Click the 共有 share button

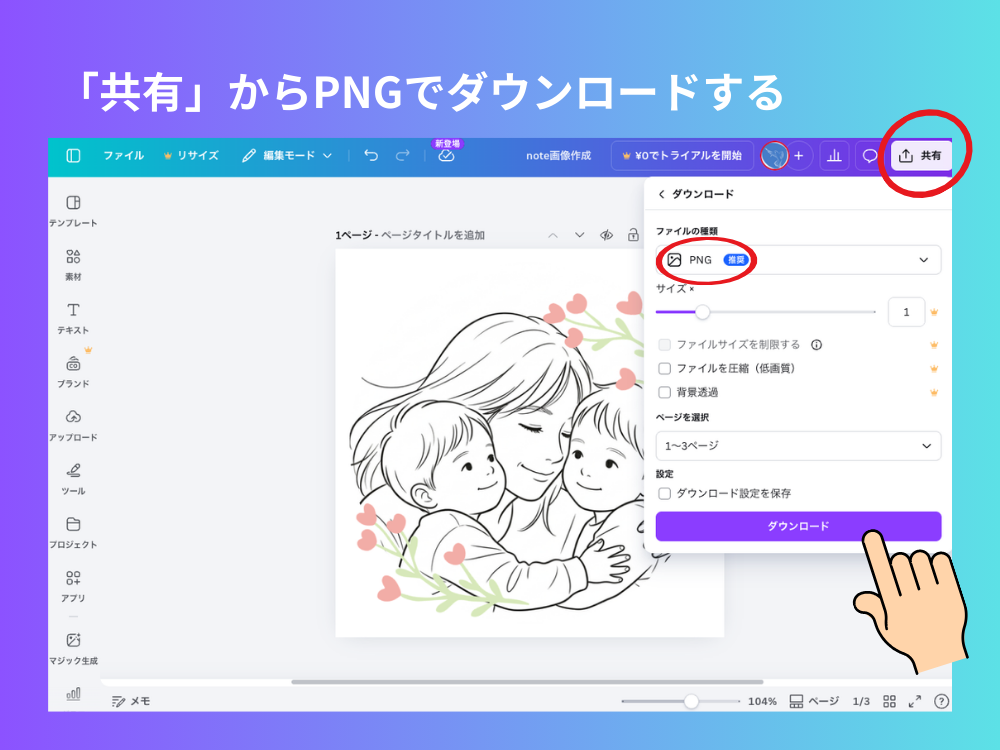(x=920, y=156)
